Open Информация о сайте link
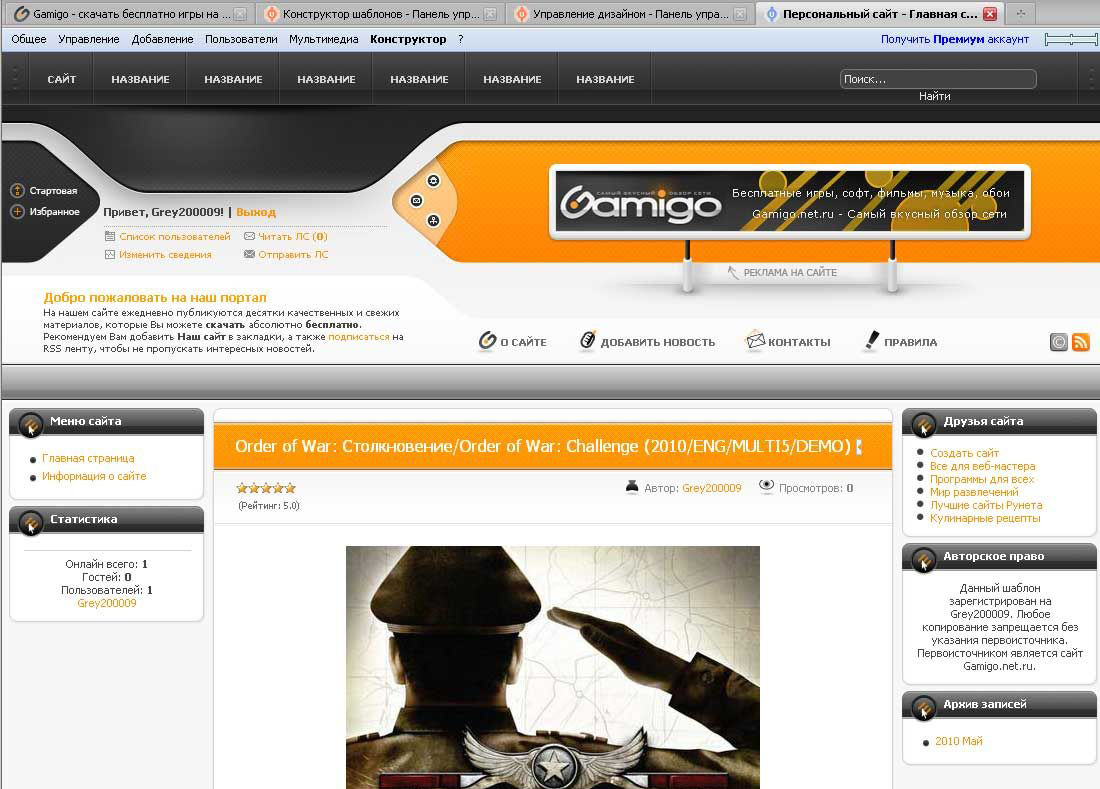Screen dimensions: 1100x789 [x=94, y=476]
